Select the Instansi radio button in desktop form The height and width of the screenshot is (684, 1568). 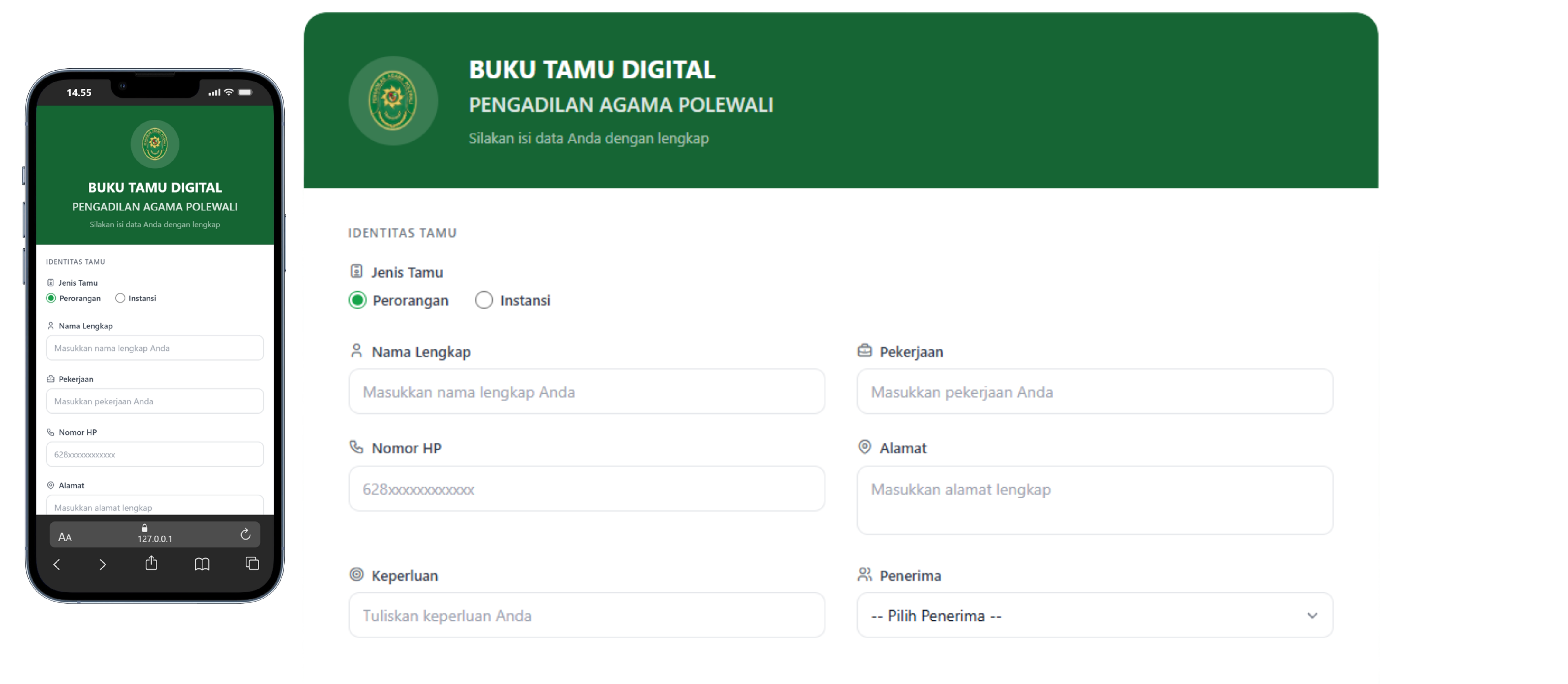click(484, 300)
